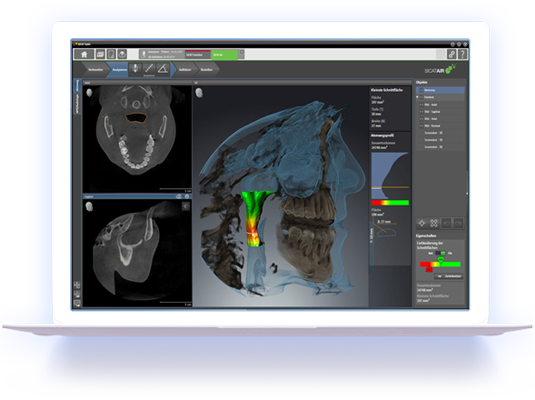
Task: Toggle Farbkodierung Aus/Ein switch
Action: pyautogui.click(x=440, y=253)
